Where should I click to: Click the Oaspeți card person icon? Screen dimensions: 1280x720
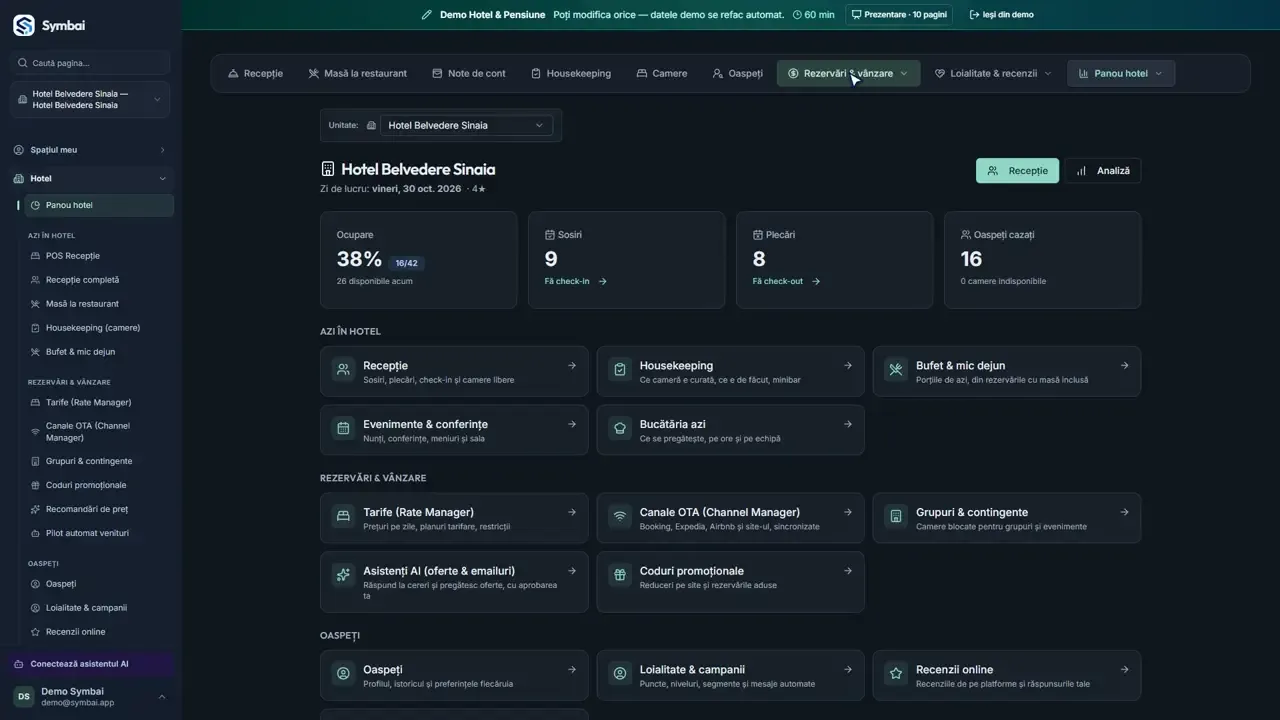click(x=343, y=674)
